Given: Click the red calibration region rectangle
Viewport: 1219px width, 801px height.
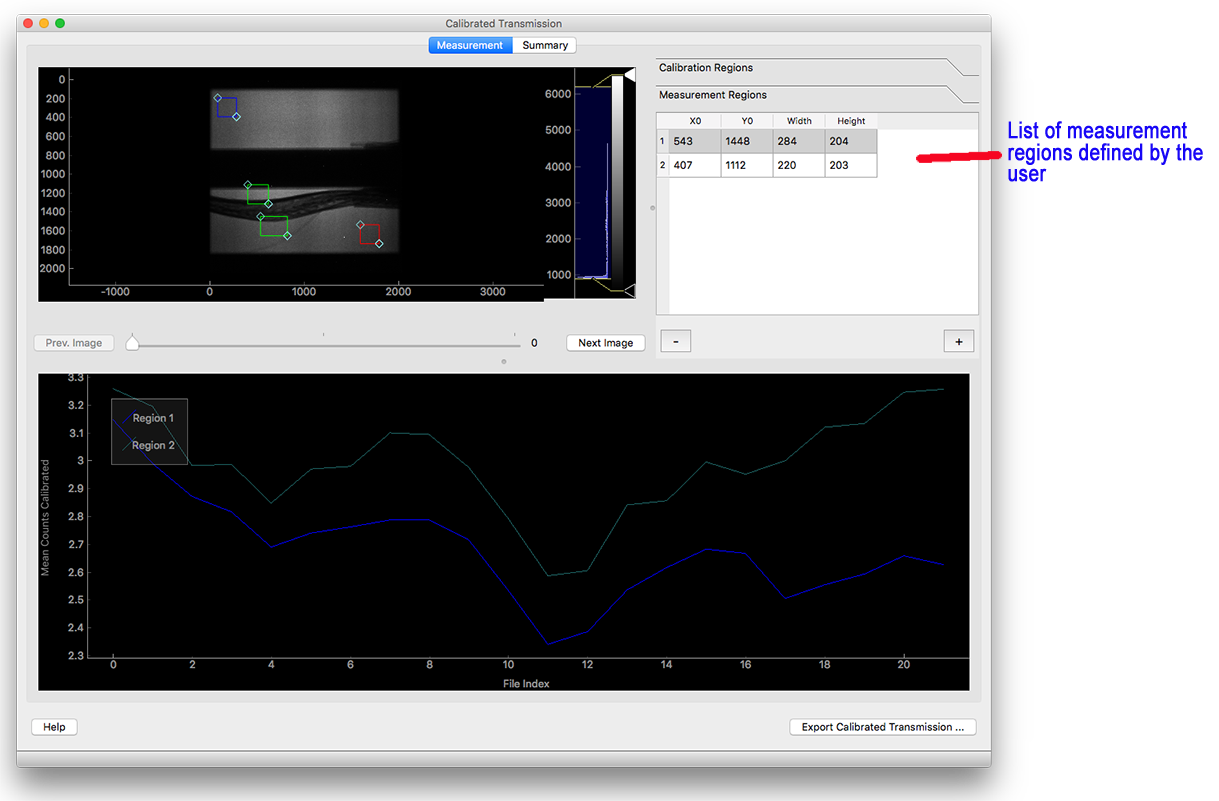Looking at the screenshot, I should pos(369,234).
